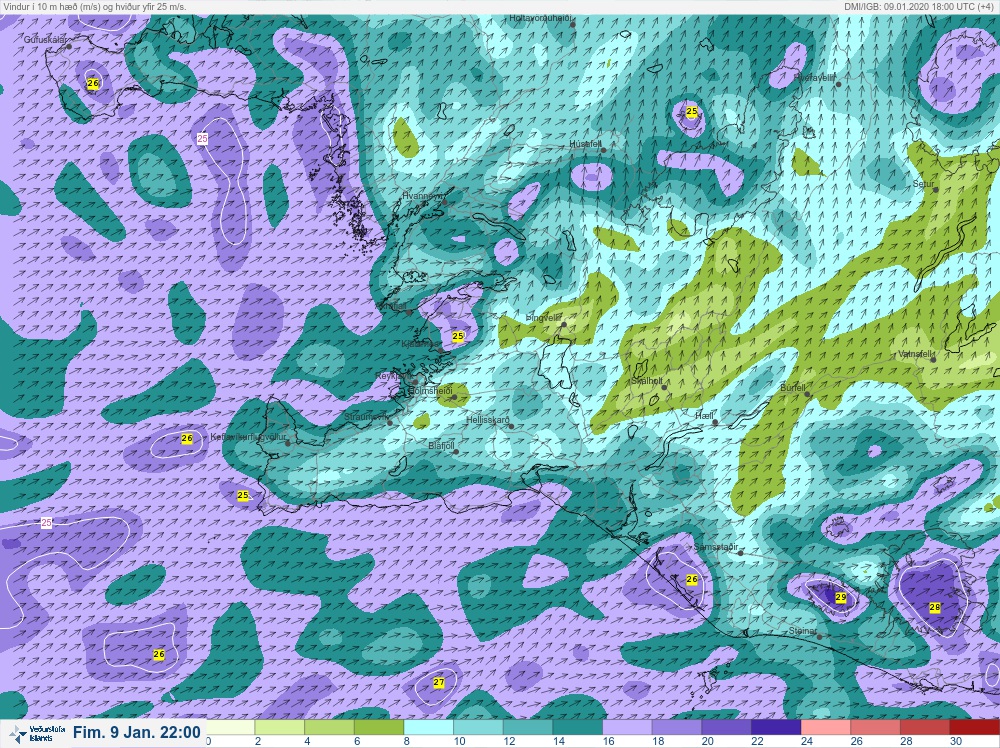Screen dimensions: 1000x748
Task: Pick the violet 20–22 m/s legend swatch
Action: pos(726,727)
